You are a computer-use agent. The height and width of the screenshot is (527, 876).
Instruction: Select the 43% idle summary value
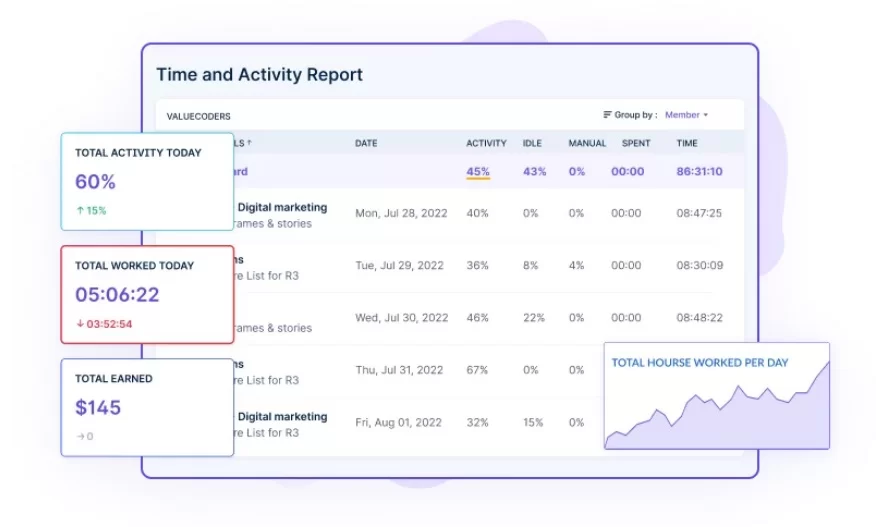[x=534, y=172]
